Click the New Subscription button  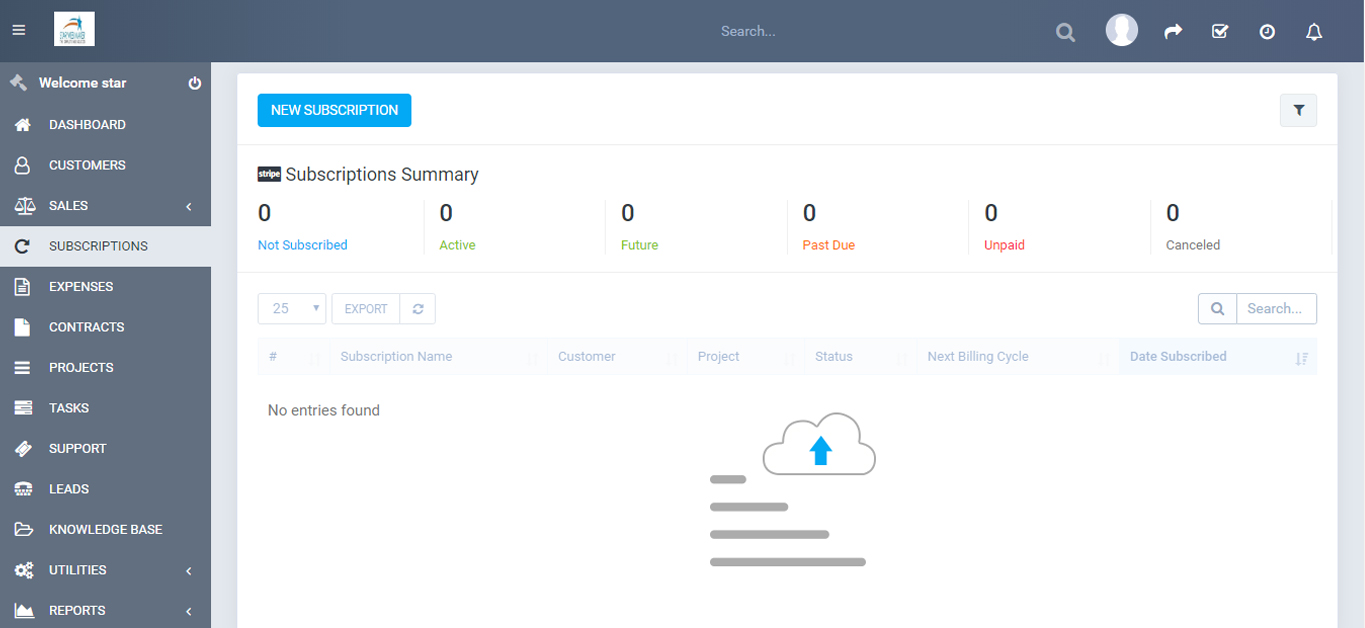pyautogui.click(x=334, y=110)
